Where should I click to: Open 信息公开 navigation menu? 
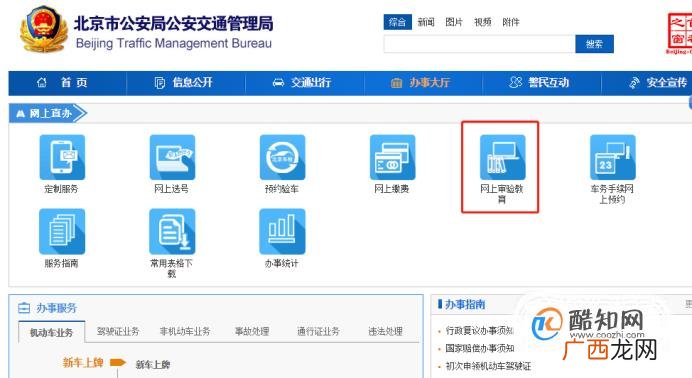pyautogui.click(x=192, y=82)
